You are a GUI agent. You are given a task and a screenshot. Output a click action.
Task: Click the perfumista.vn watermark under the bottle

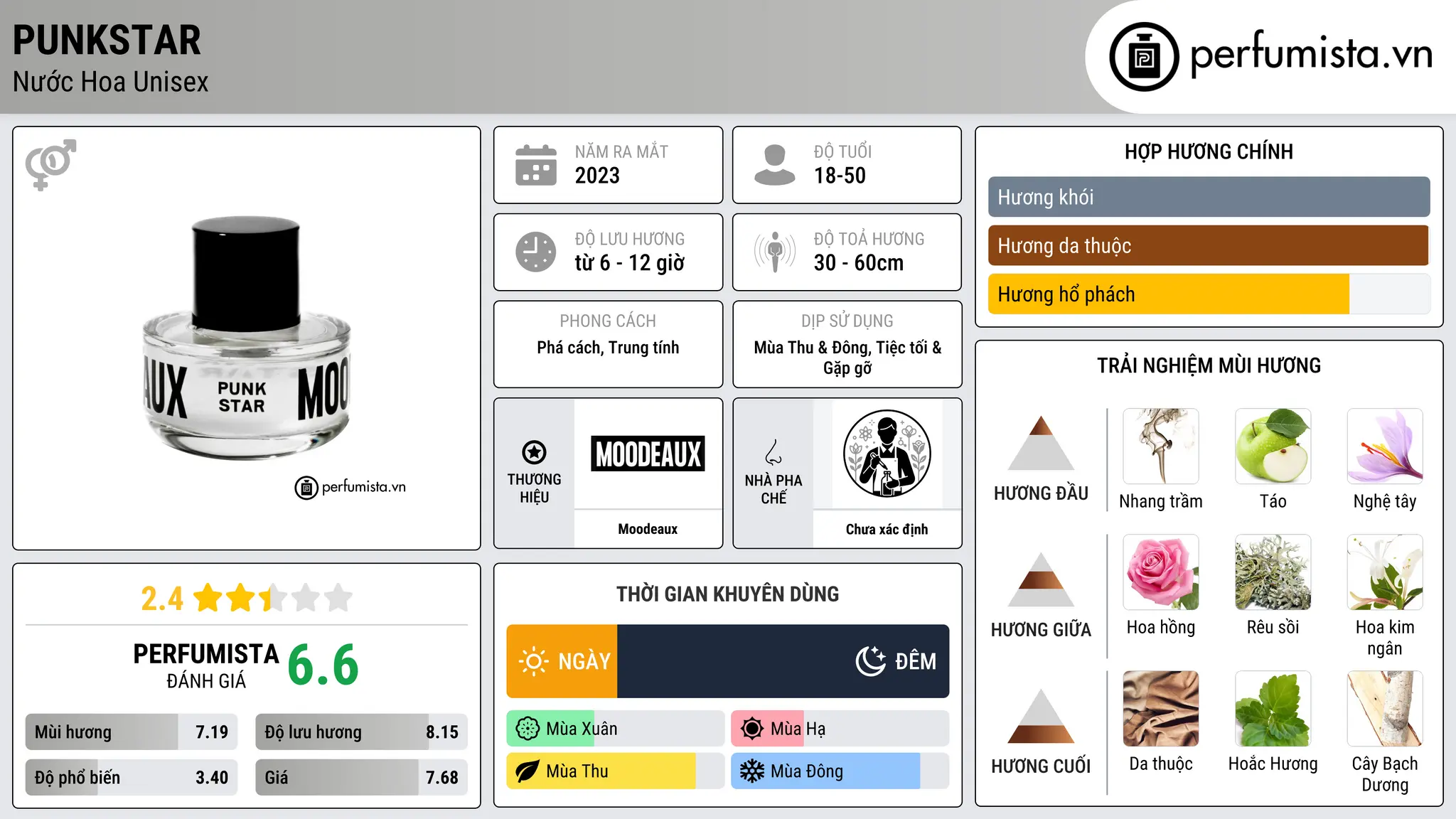pyautogui.click(x=350, y=488)
